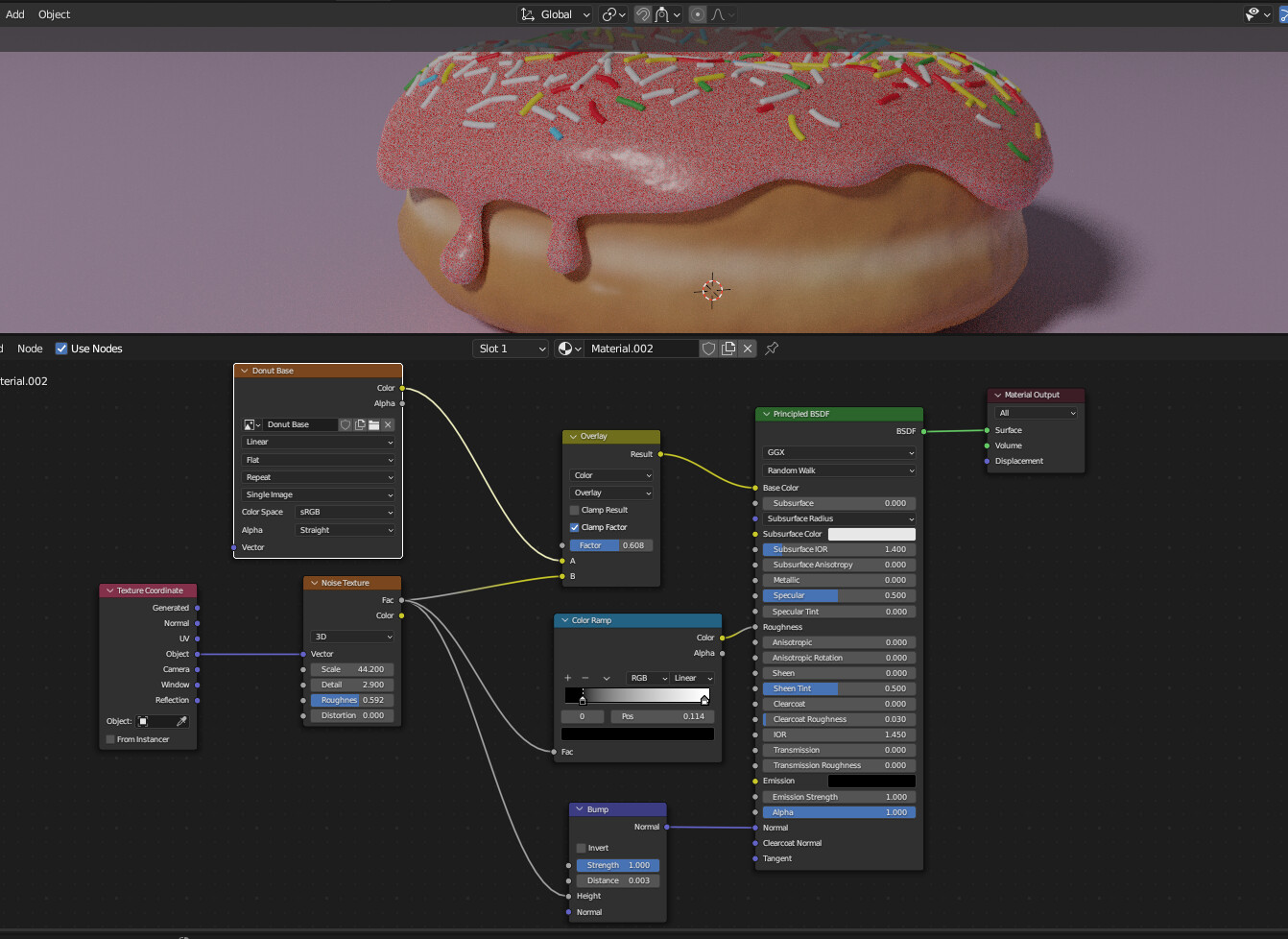
Task: Click the Subsurface Color white swatch
Action: point(871,534)
